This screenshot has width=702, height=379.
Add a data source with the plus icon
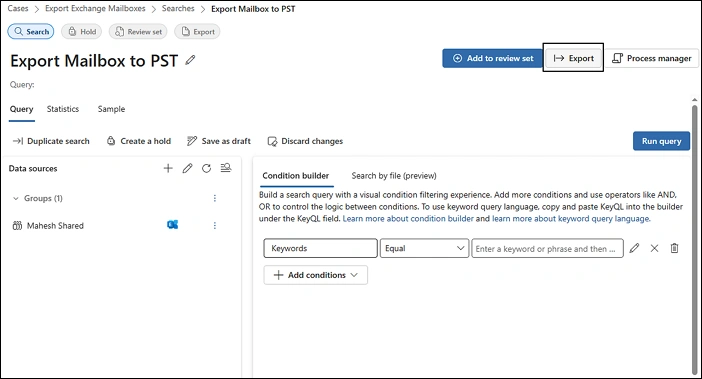tap(168, 168)
